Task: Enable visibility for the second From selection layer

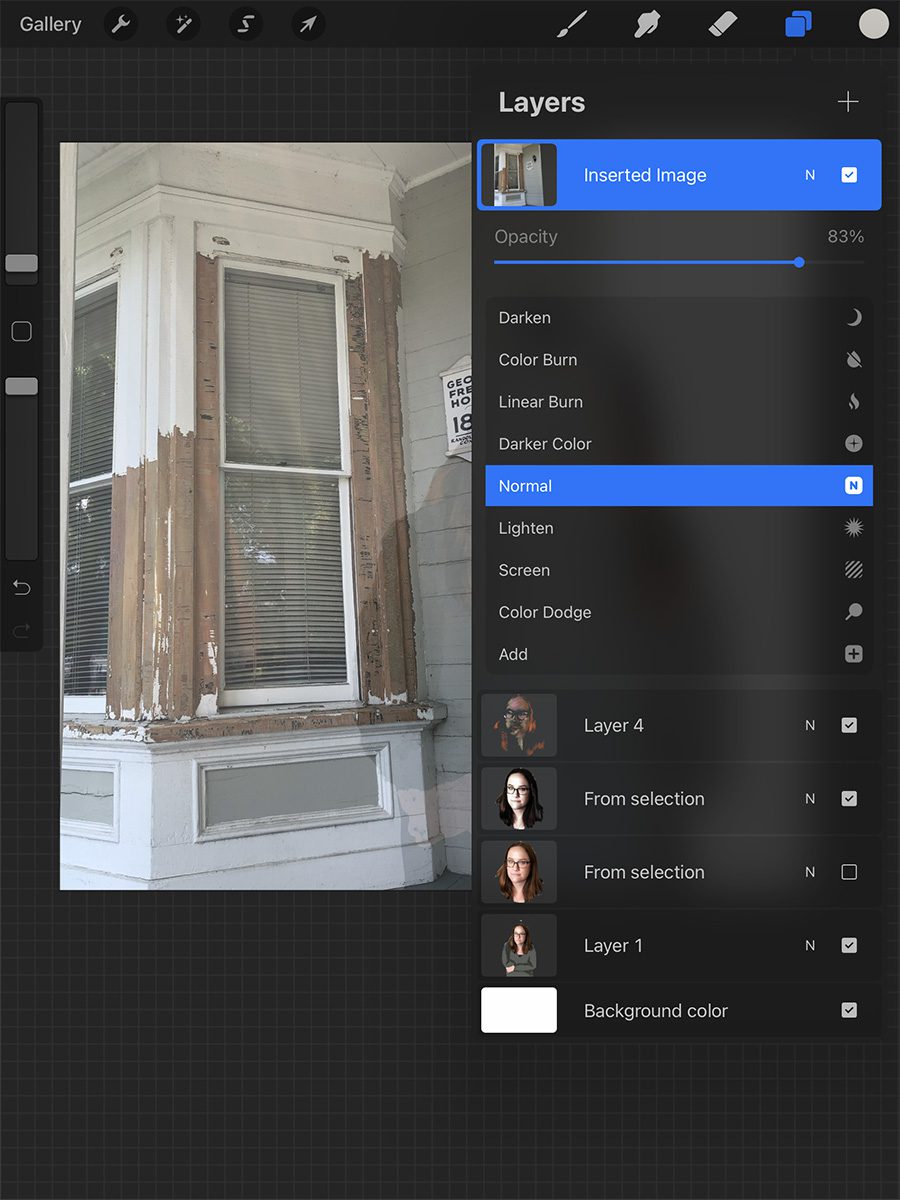Action: [849, 872]
